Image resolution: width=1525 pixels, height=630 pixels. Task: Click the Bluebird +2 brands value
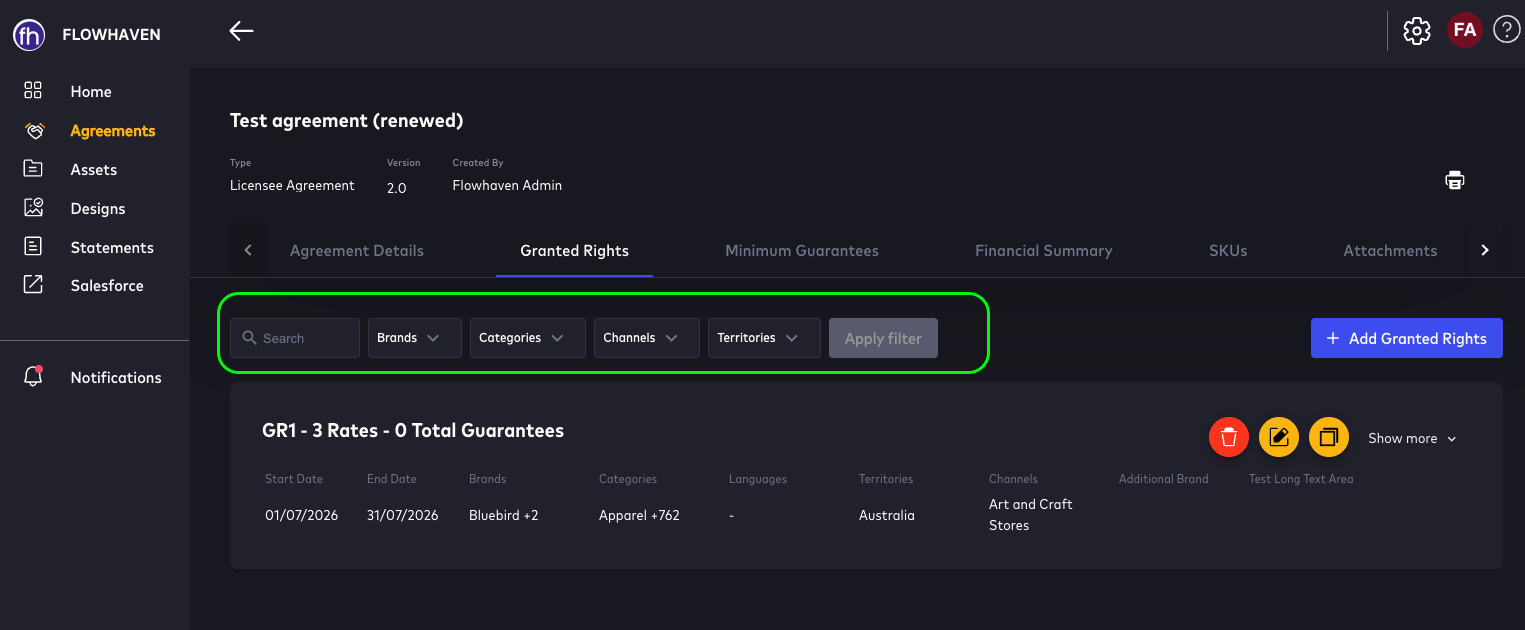pos(504,516)
